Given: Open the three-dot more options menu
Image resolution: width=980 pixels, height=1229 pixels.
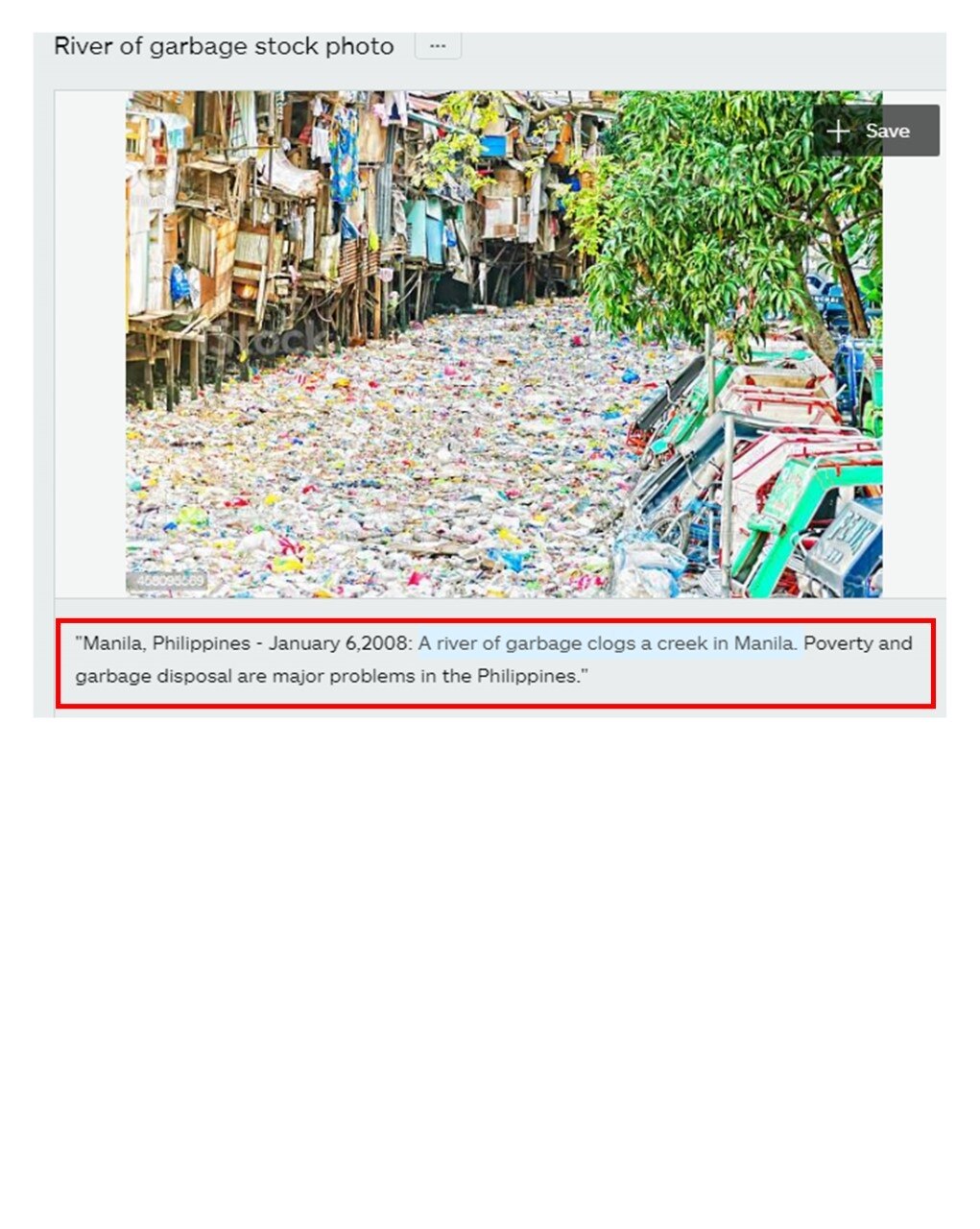Looking at the screenshot, I should point(438,45).
